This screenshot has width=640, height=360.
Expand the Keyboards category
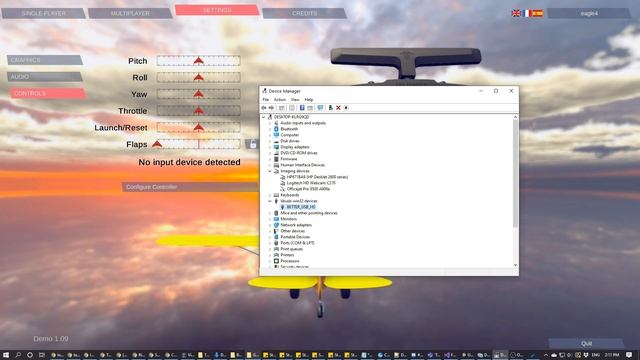[x=270, y=195]
